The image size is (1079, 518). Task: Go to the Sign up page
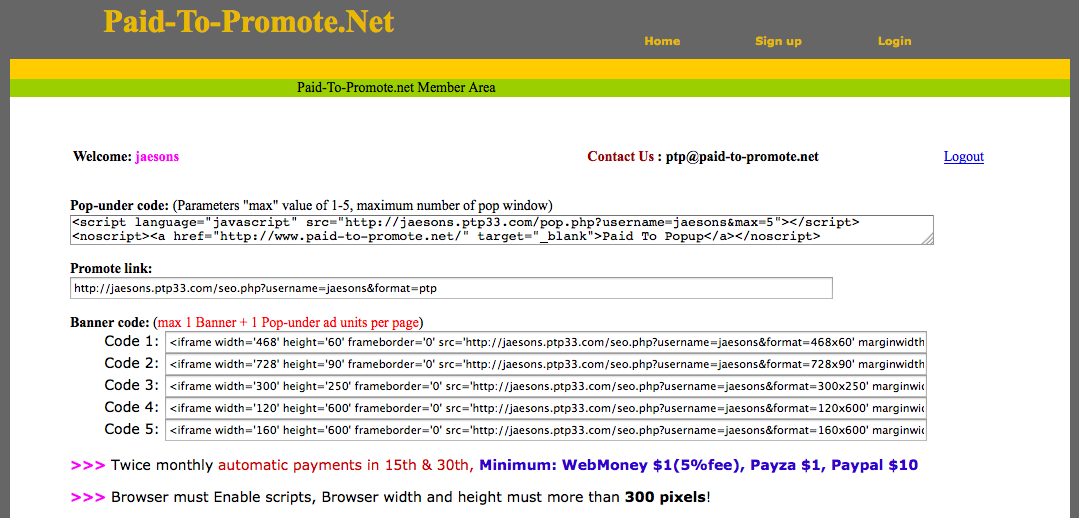[778, 41]
